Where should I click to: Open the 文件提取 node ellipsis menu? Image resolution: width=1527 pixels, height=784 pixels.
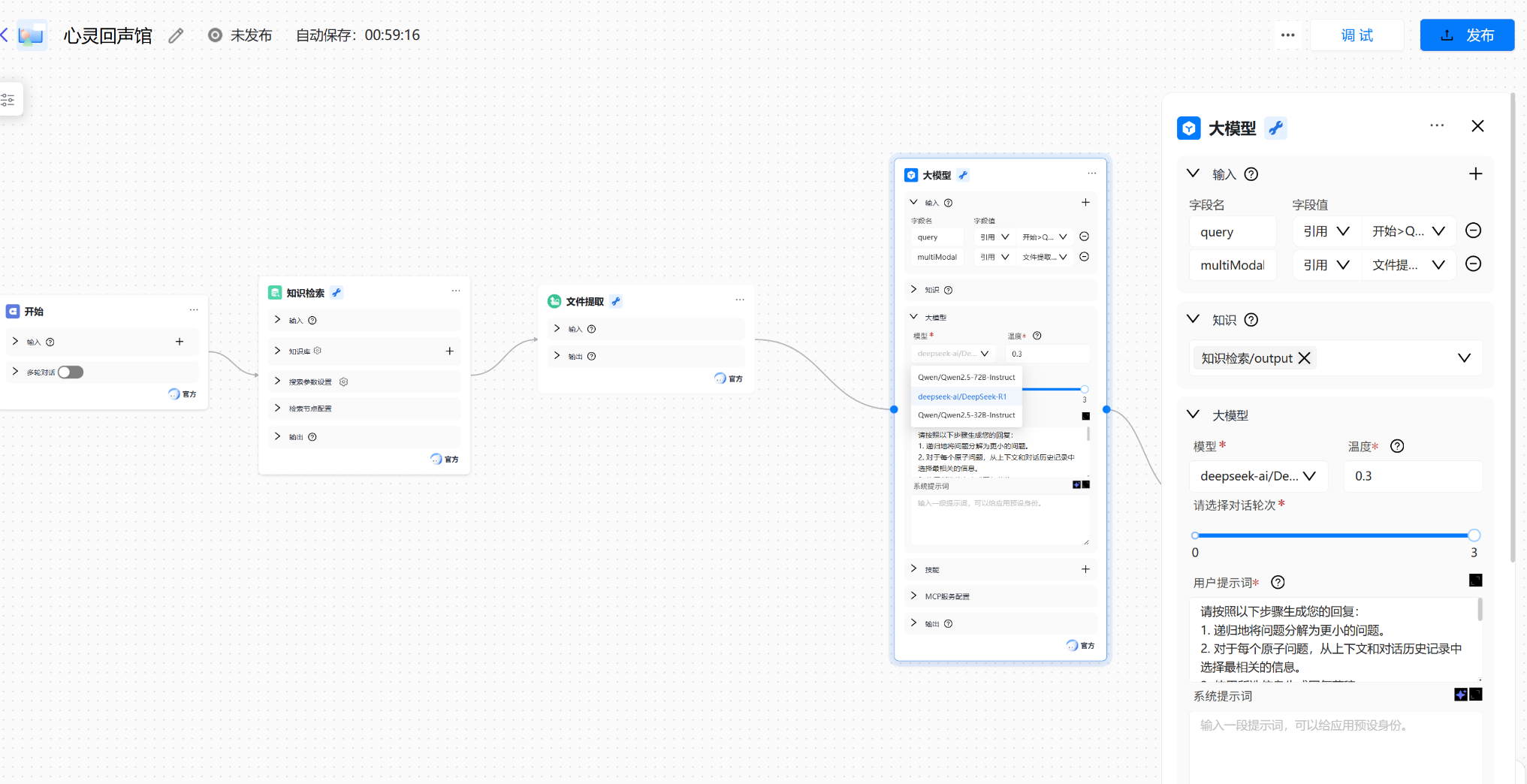coord(740,300)
